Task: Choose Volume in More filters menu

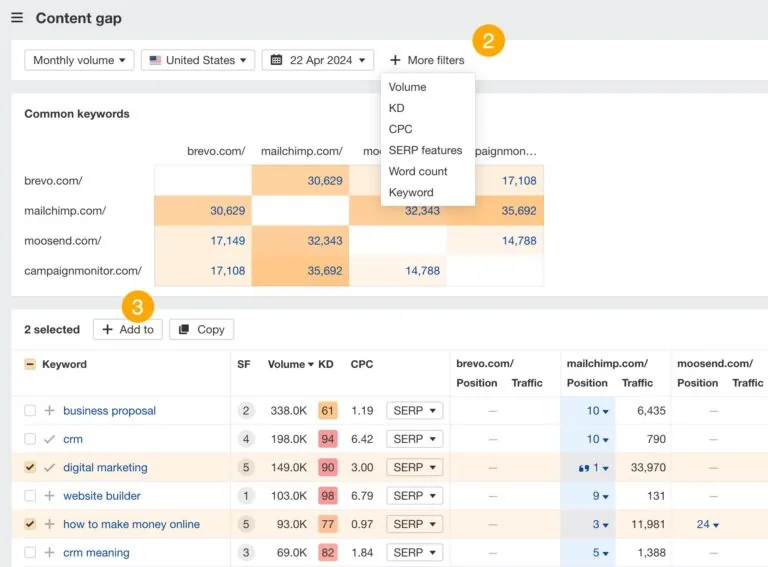Action: click(x=408, y=87)
